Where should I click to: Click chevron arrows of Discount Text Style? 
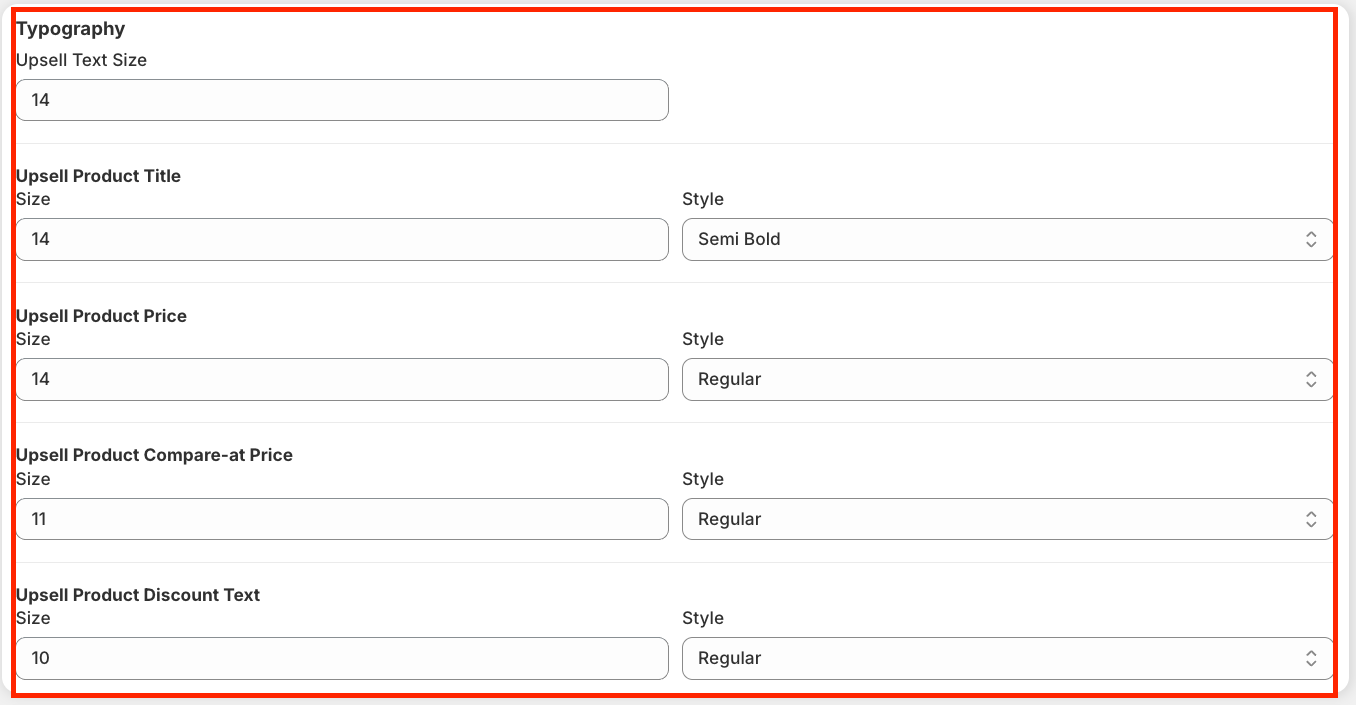click(1310, 659)
